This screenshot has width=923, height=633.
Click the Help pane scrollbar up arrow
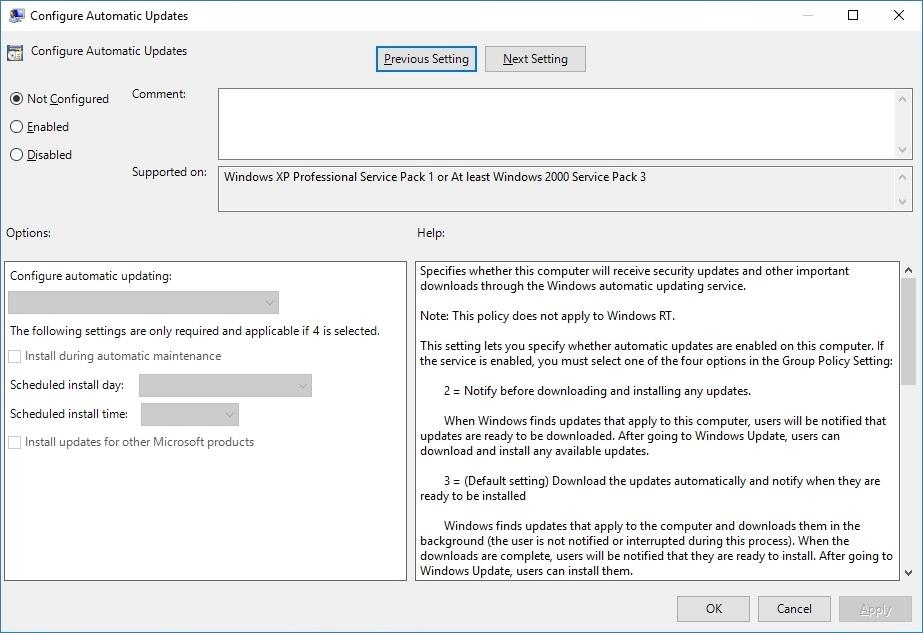pyautogui.click(x=908, y=270)
